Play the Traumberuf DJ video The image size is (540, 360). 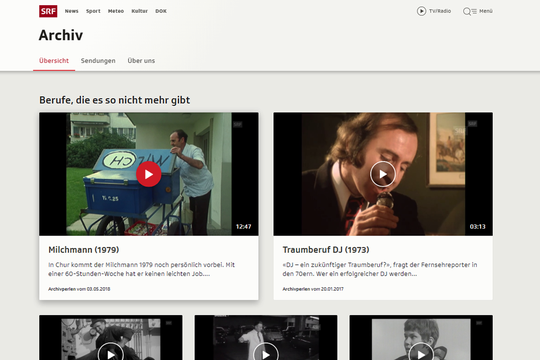[383, 174]
